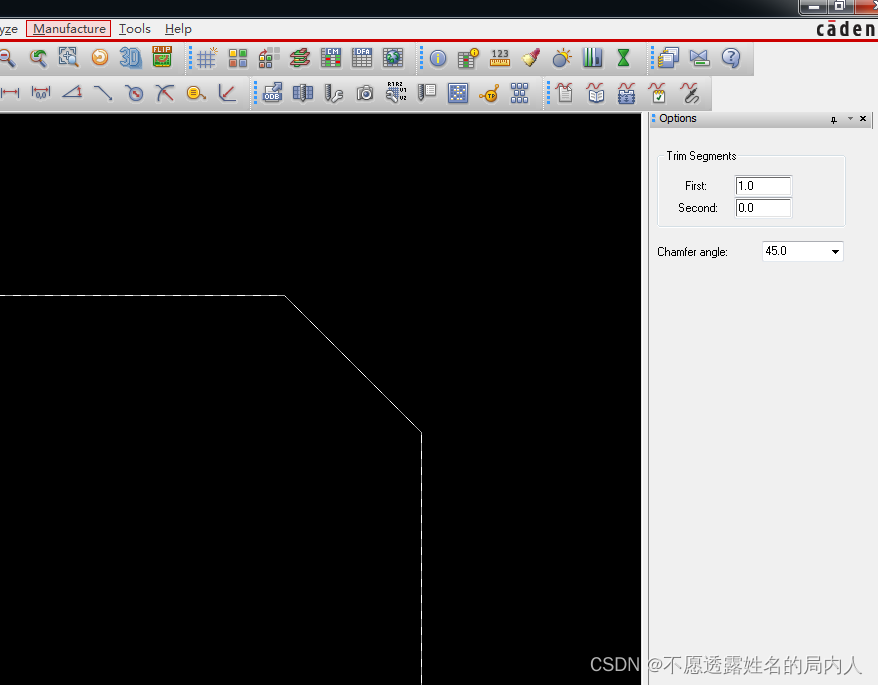Open the DFA spreadsheet icon
The image size is (878, 685).
pos(362,57)
